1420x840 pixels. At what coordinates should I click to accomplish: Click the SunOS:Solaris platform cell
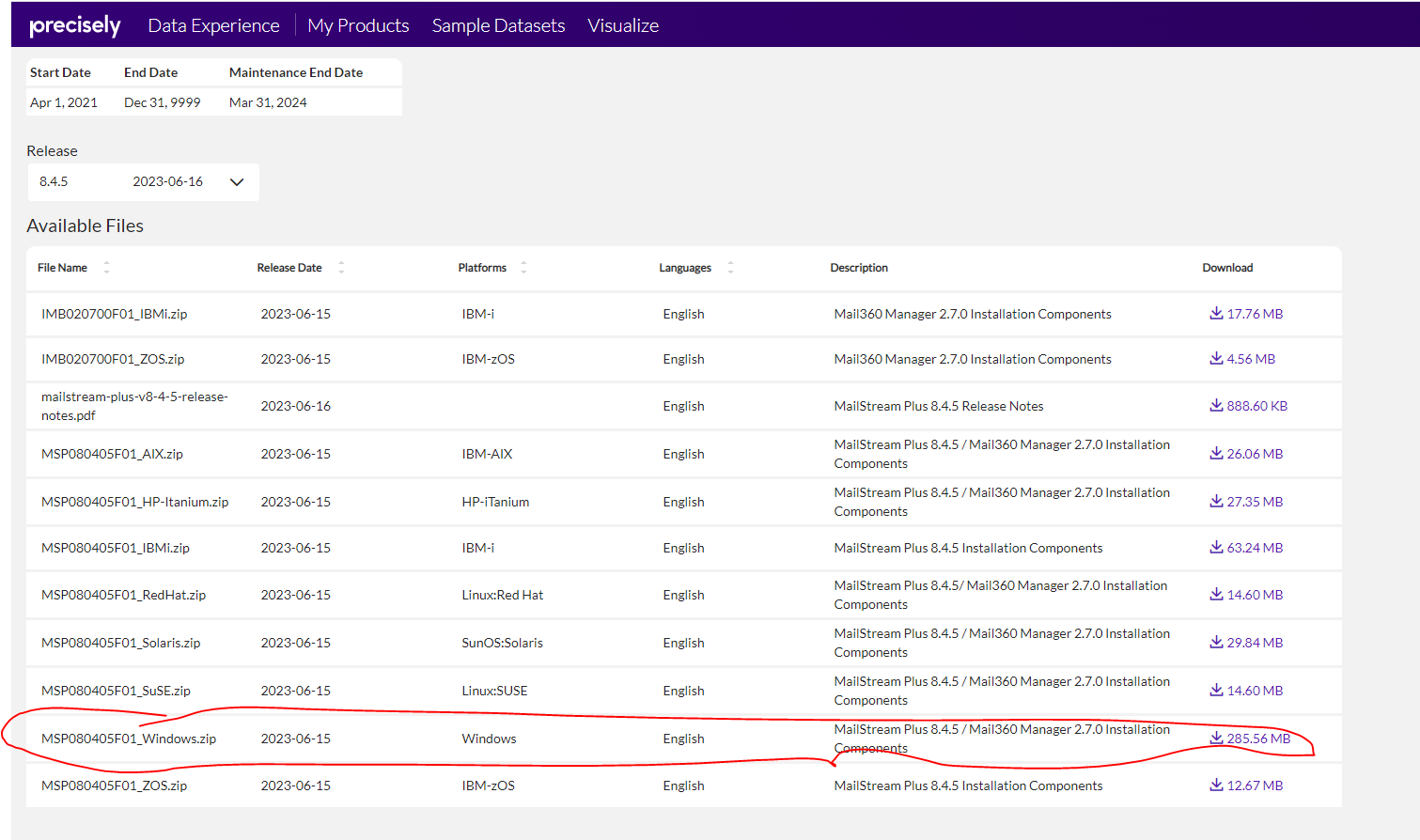pos(503,643)
